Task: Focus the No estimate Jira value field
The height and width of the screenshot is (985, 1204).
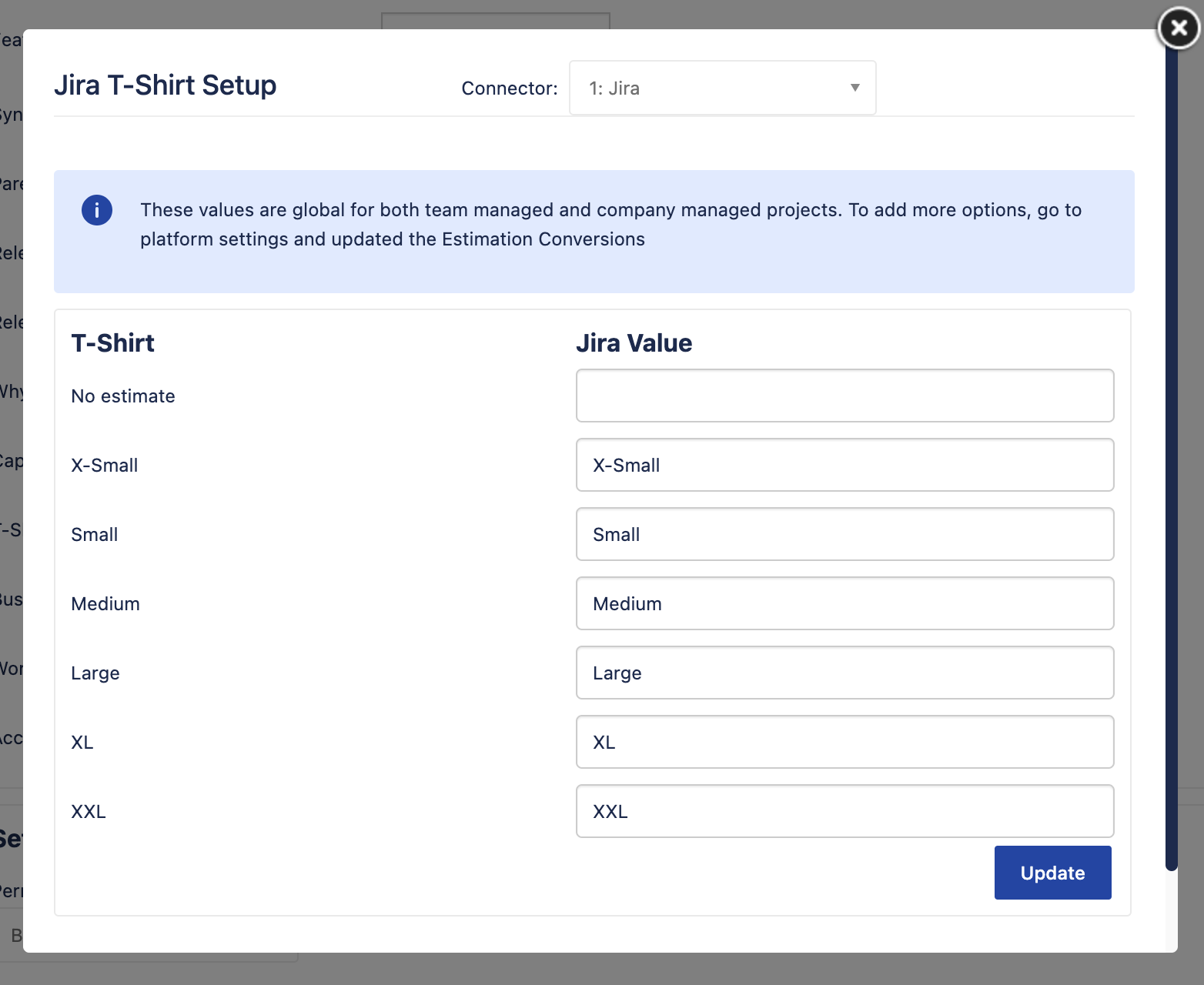Action: pos(844,396)
